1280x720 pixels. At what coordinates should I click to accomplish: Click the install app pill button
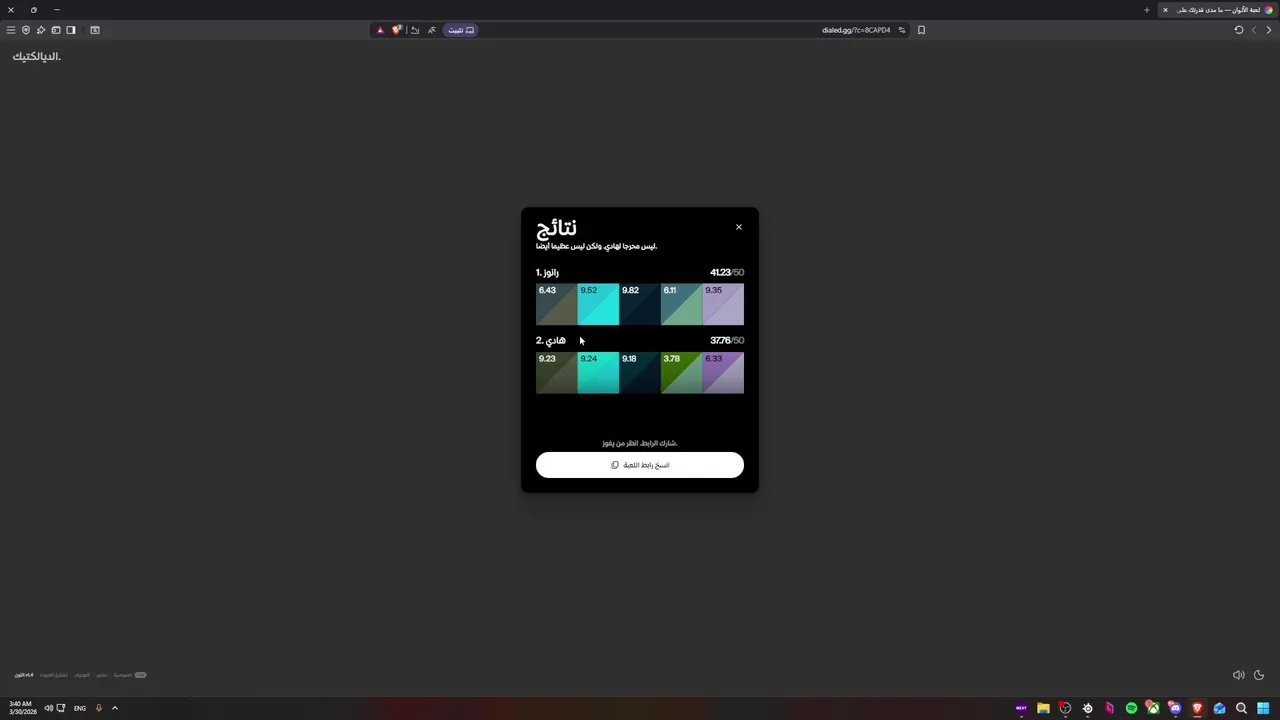point(461,30)
